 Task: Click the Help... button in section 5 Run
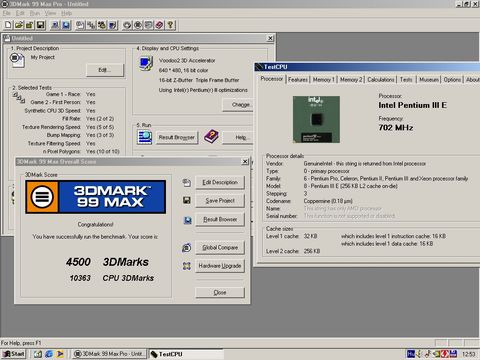point(239,137)
